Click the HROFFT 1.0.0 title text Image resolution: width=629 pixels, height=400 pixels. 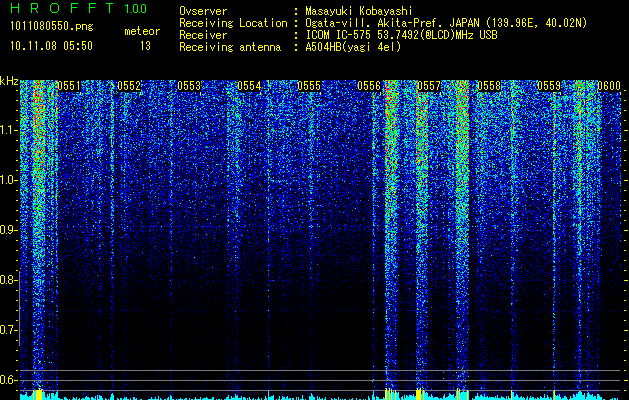[x=79, y=8]
